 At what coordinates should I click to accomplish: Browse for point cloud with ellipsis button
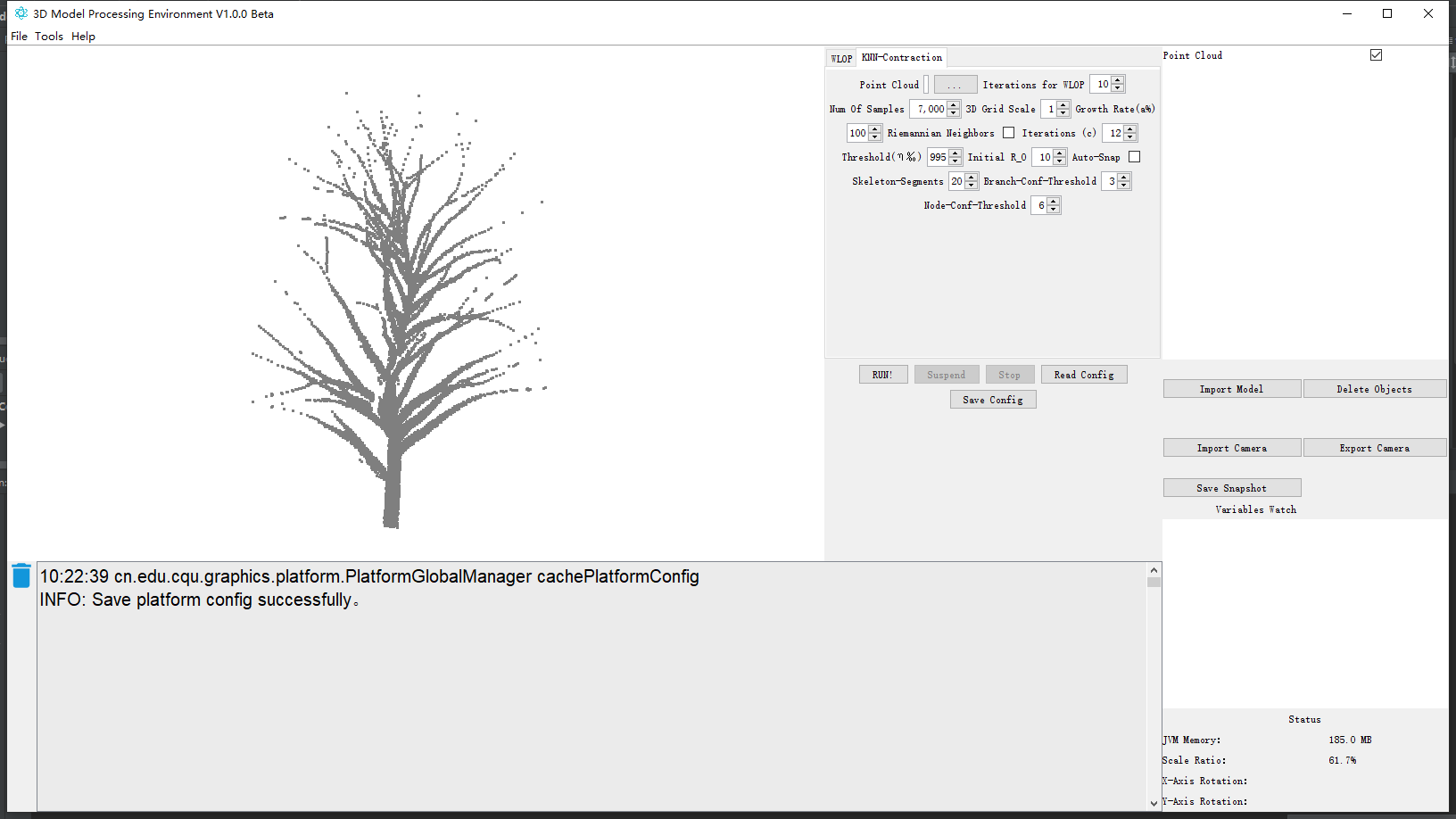pos(955,85)
